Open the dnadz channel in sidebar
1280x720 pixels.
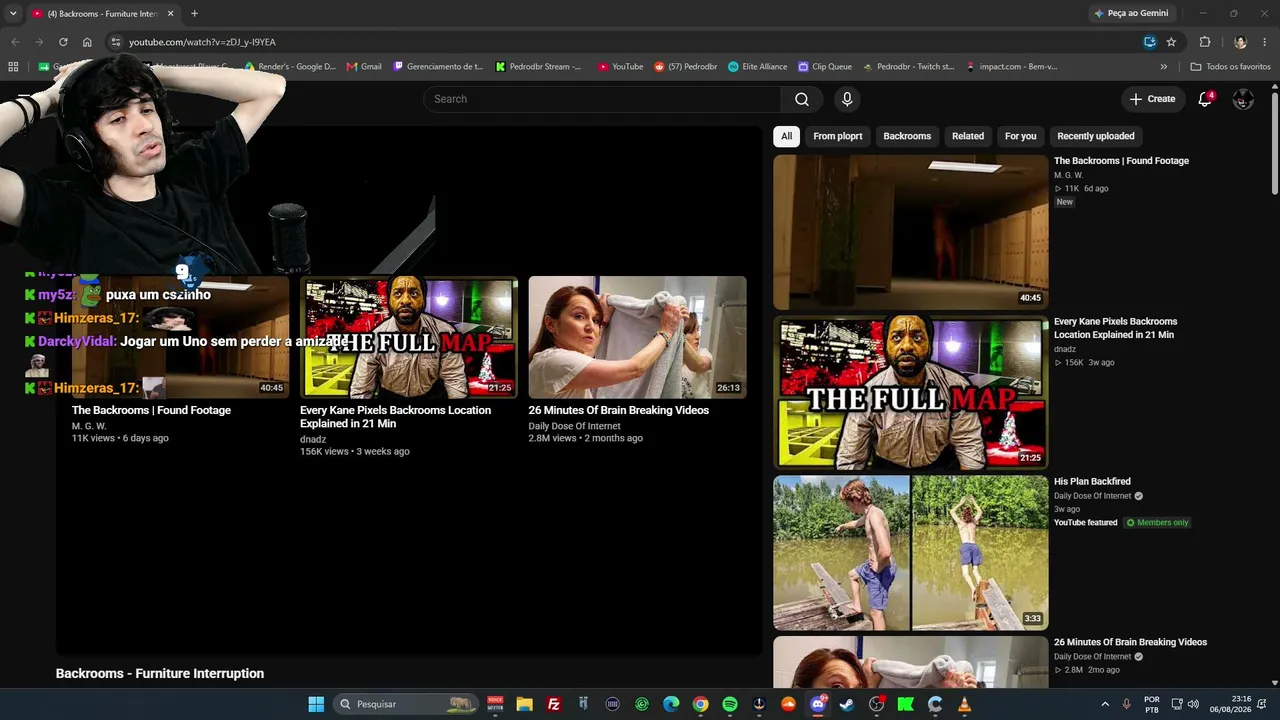tap(1064, 349)
